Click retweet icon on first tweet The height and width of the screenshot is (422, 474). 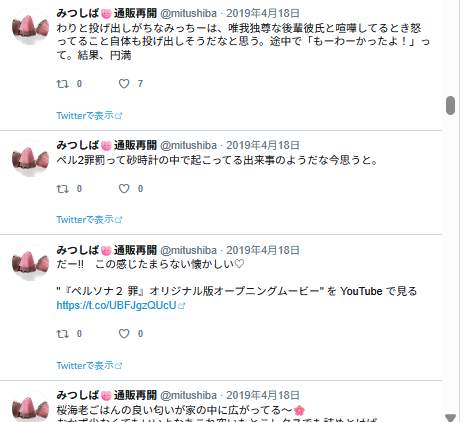coord(63,84)
